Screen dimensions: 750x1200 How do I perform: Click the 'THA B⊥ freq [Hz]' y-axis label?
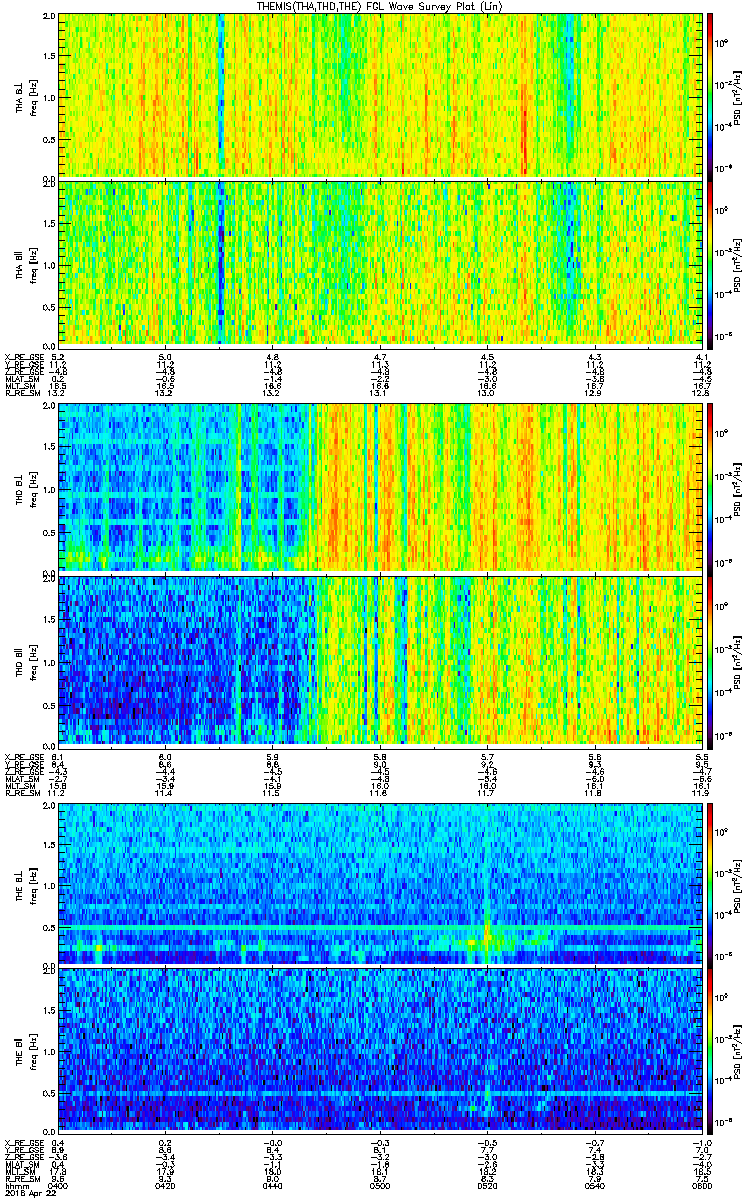coord(26,96)
